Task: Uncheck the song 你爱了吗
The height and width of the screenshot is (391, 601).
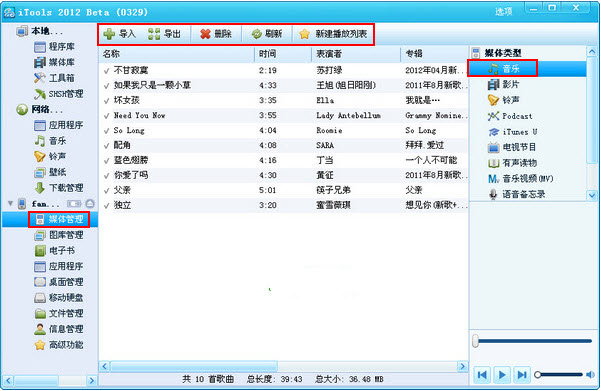Action: click(107, 176)
